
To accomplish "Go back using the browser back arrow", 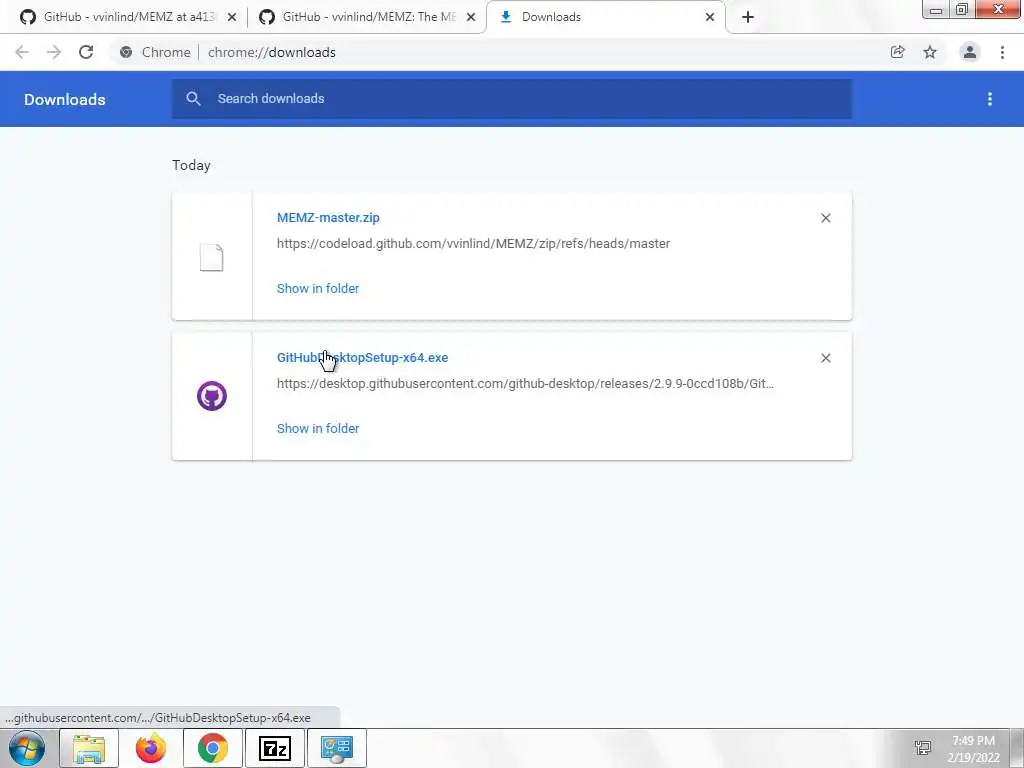I will click(x=22, y=52).
